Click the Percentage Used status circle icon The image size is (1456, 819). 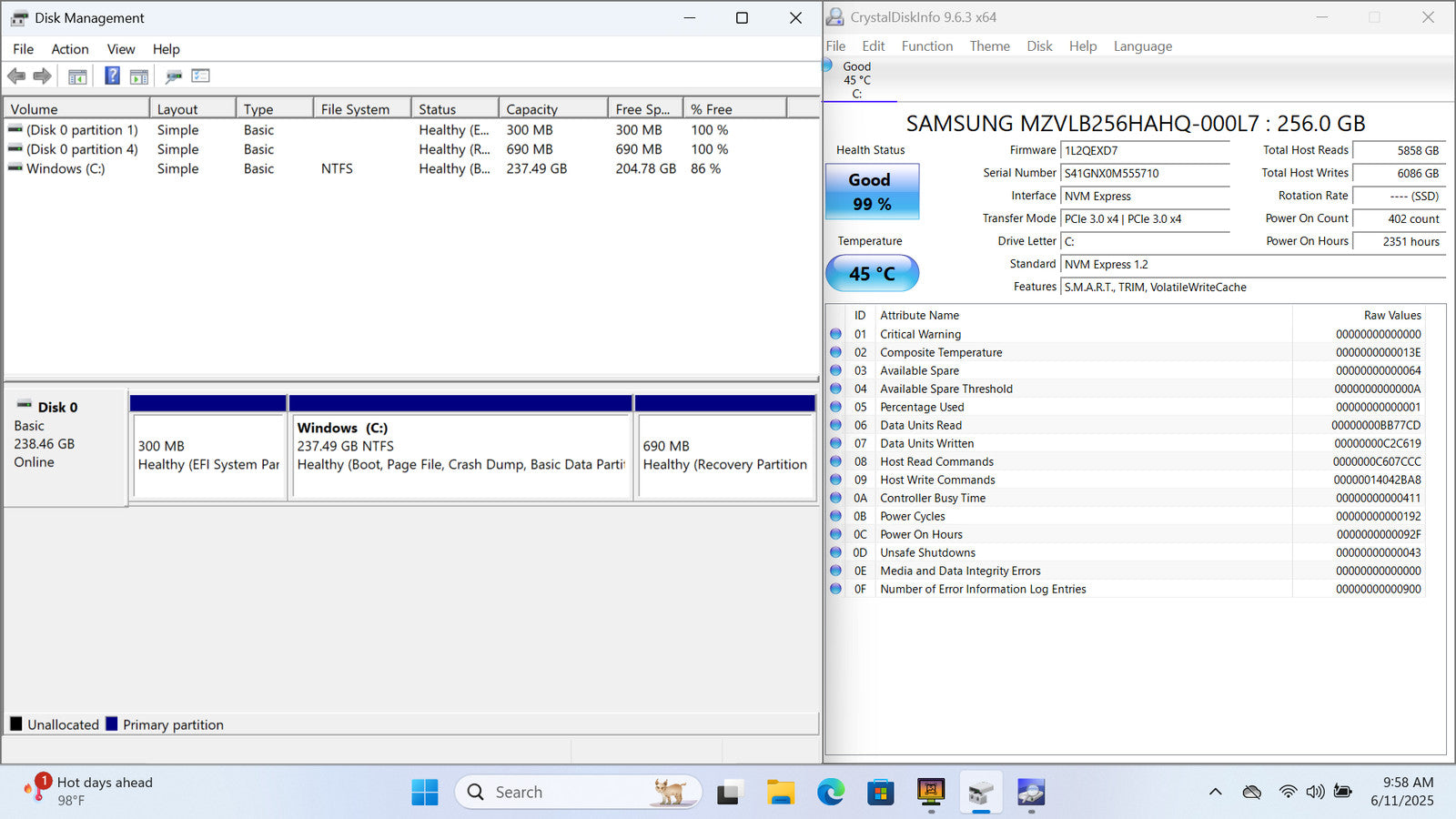tap(835, 407)
